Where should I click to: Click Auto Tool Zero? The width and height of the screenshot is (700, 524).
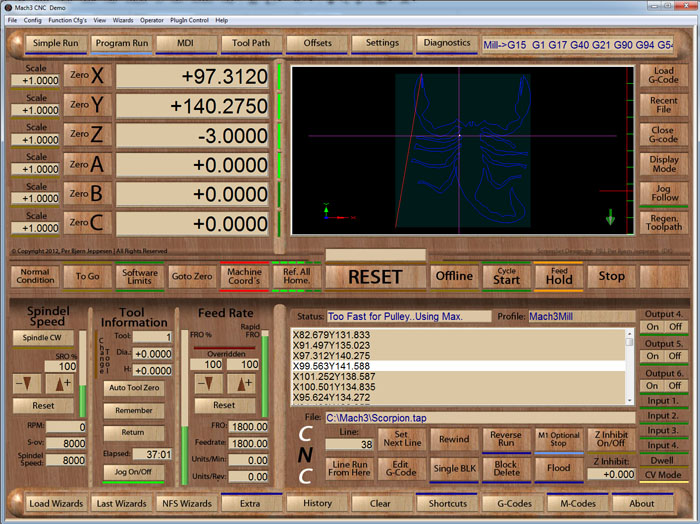pyautogui.click(x=134, y=388)
